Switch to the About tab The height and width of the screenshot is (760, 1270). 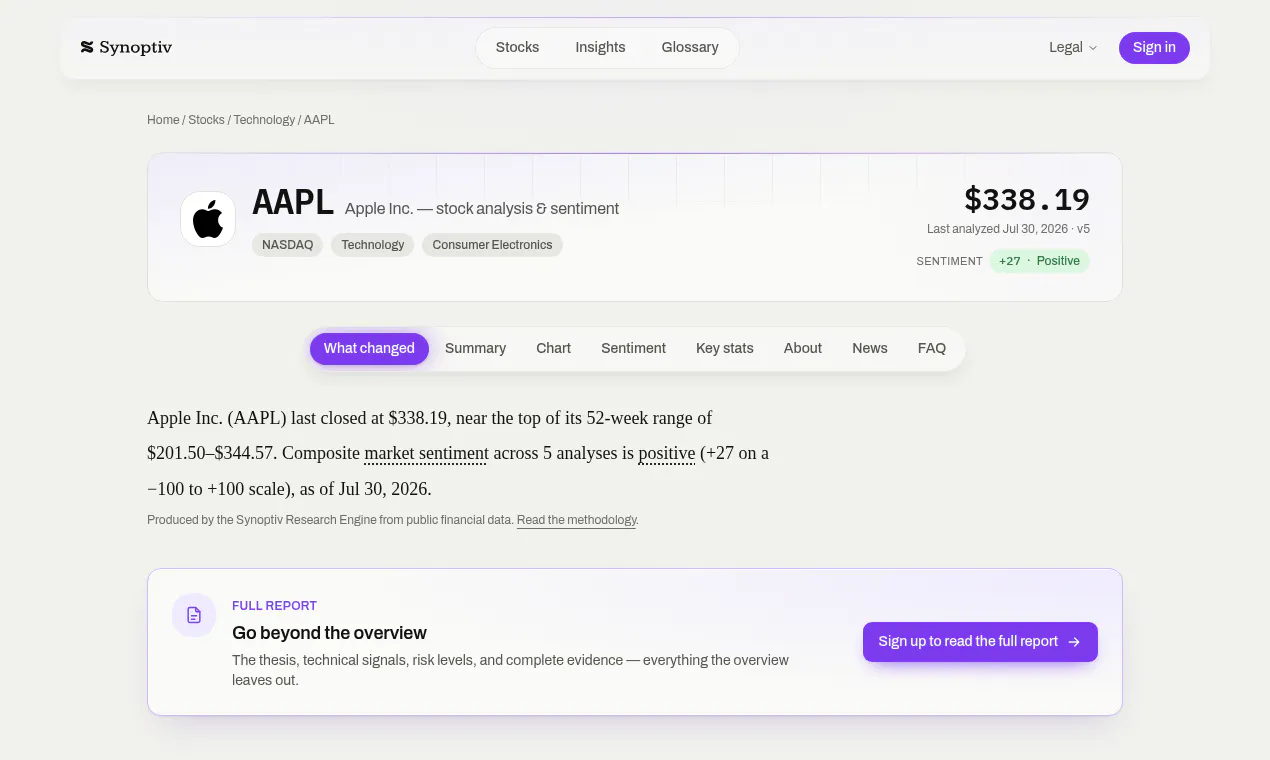(x=803, y=349)
